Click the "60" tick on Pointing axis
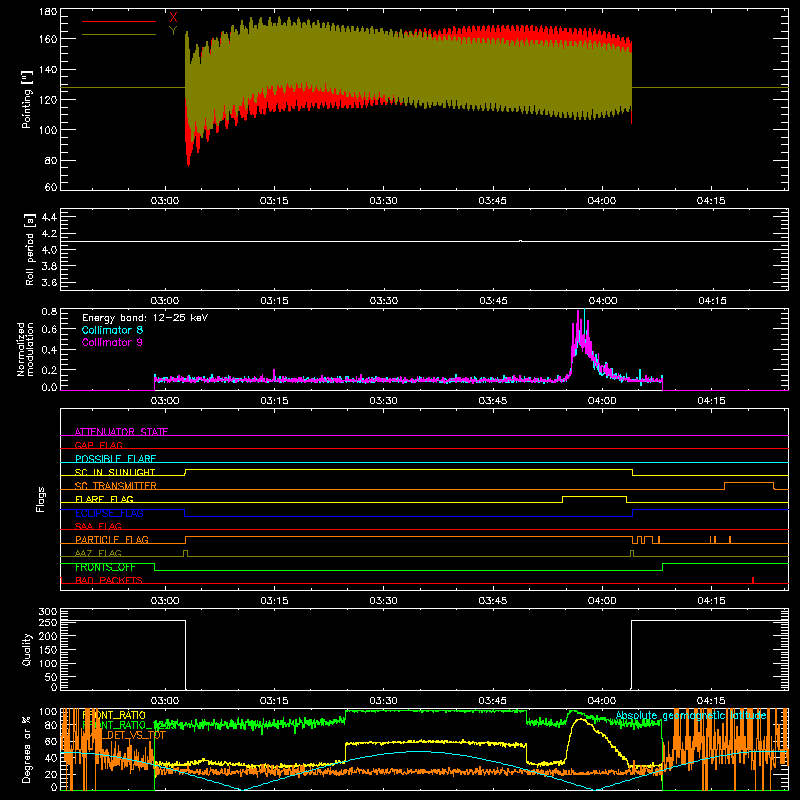 51,187
